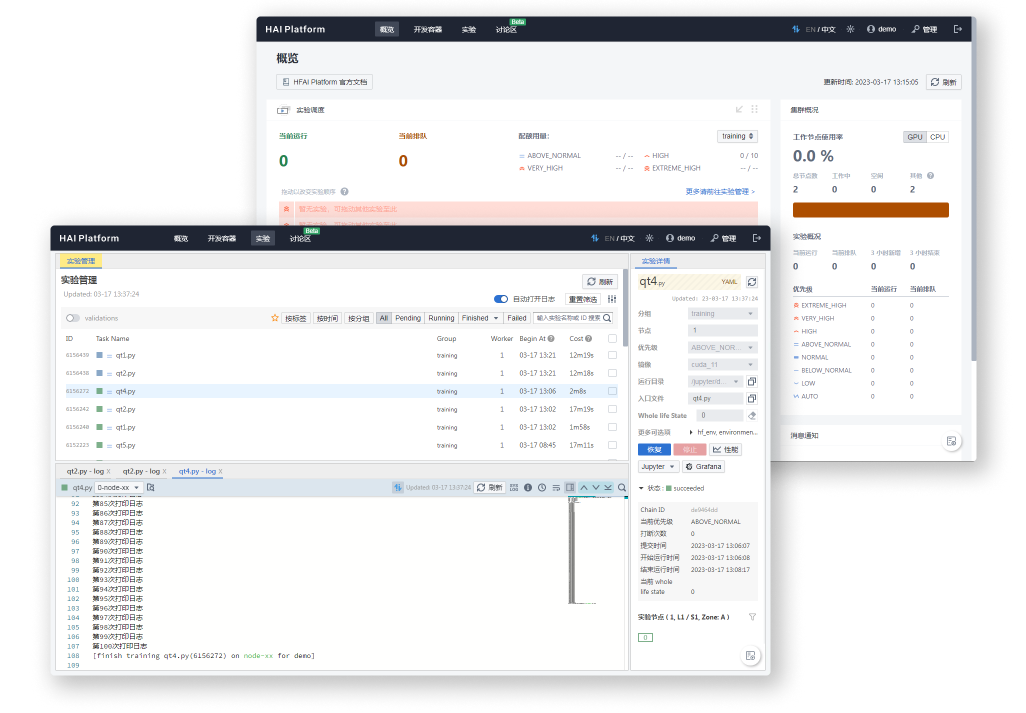The height and width of the screenshot is (713, 1026).
Task: Open the experiments nav item in the overview window
Action: coord(469,29)
